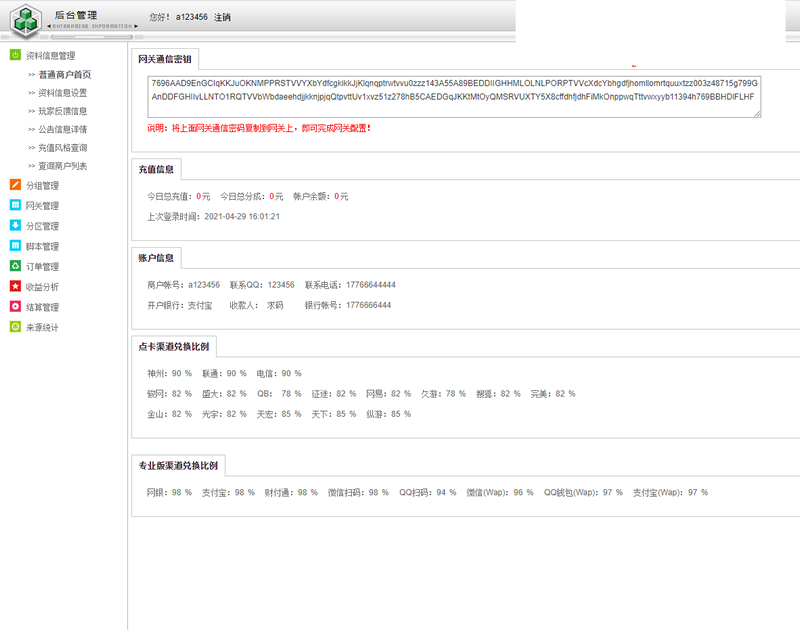The image size is (800, 630).
Task: Collapse the 资料信息管理 menu section
Action: (x=50, y=56)
